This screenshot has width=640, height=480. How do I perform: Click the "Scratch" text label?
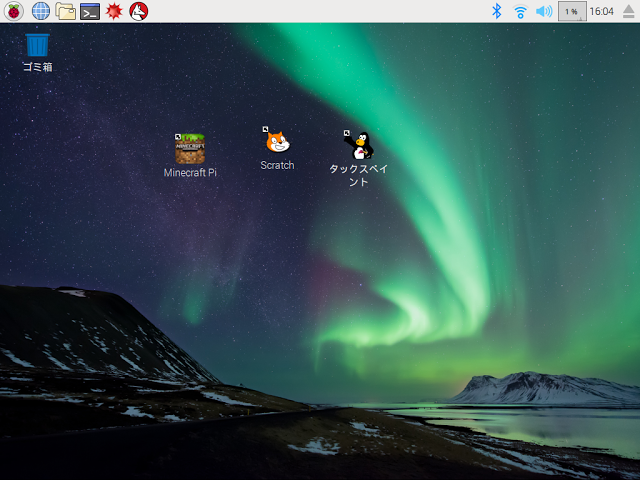[x=278, y=165]
